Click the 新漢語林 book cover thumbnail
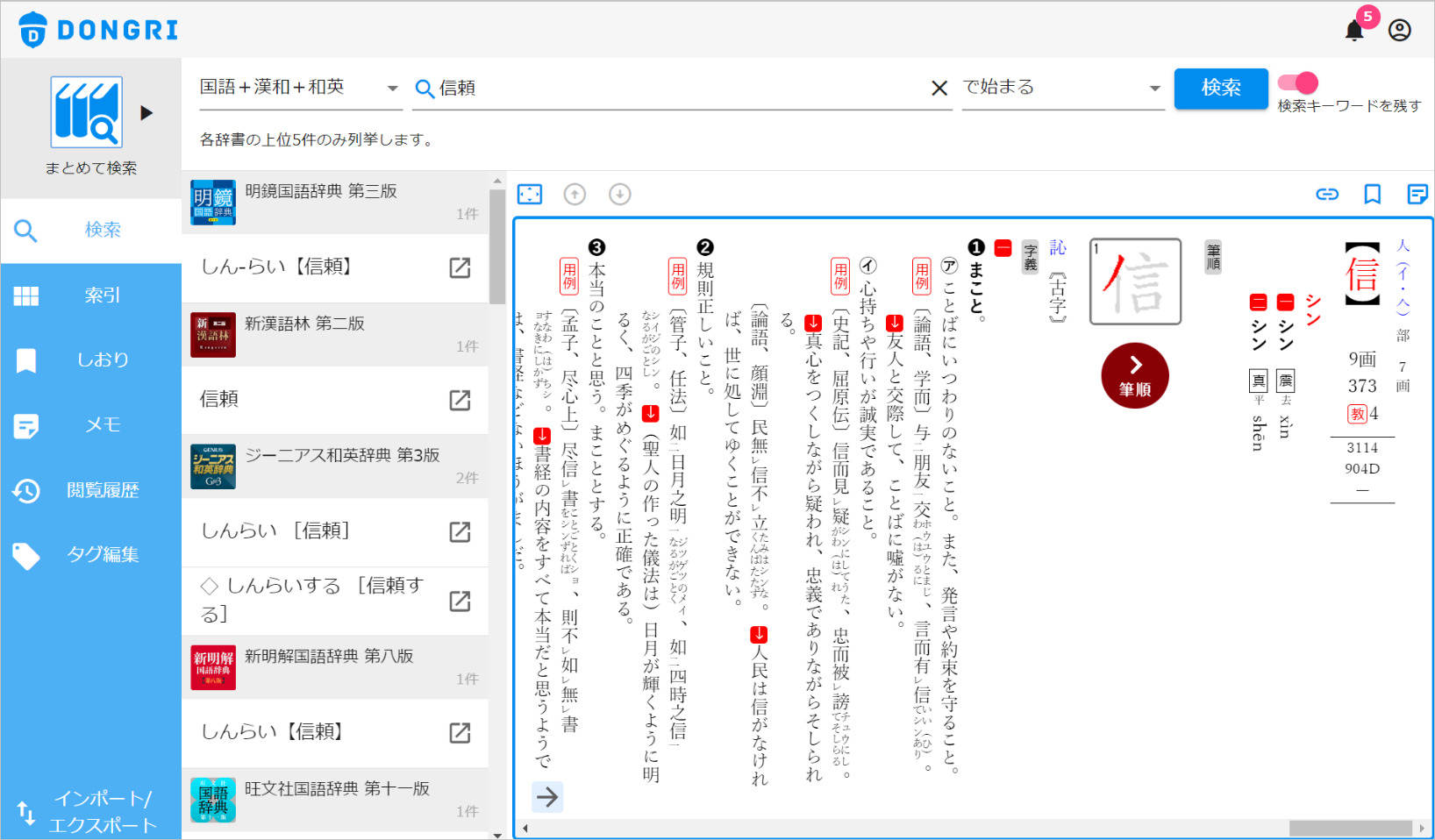The image size is (1435, 840). 213,335
